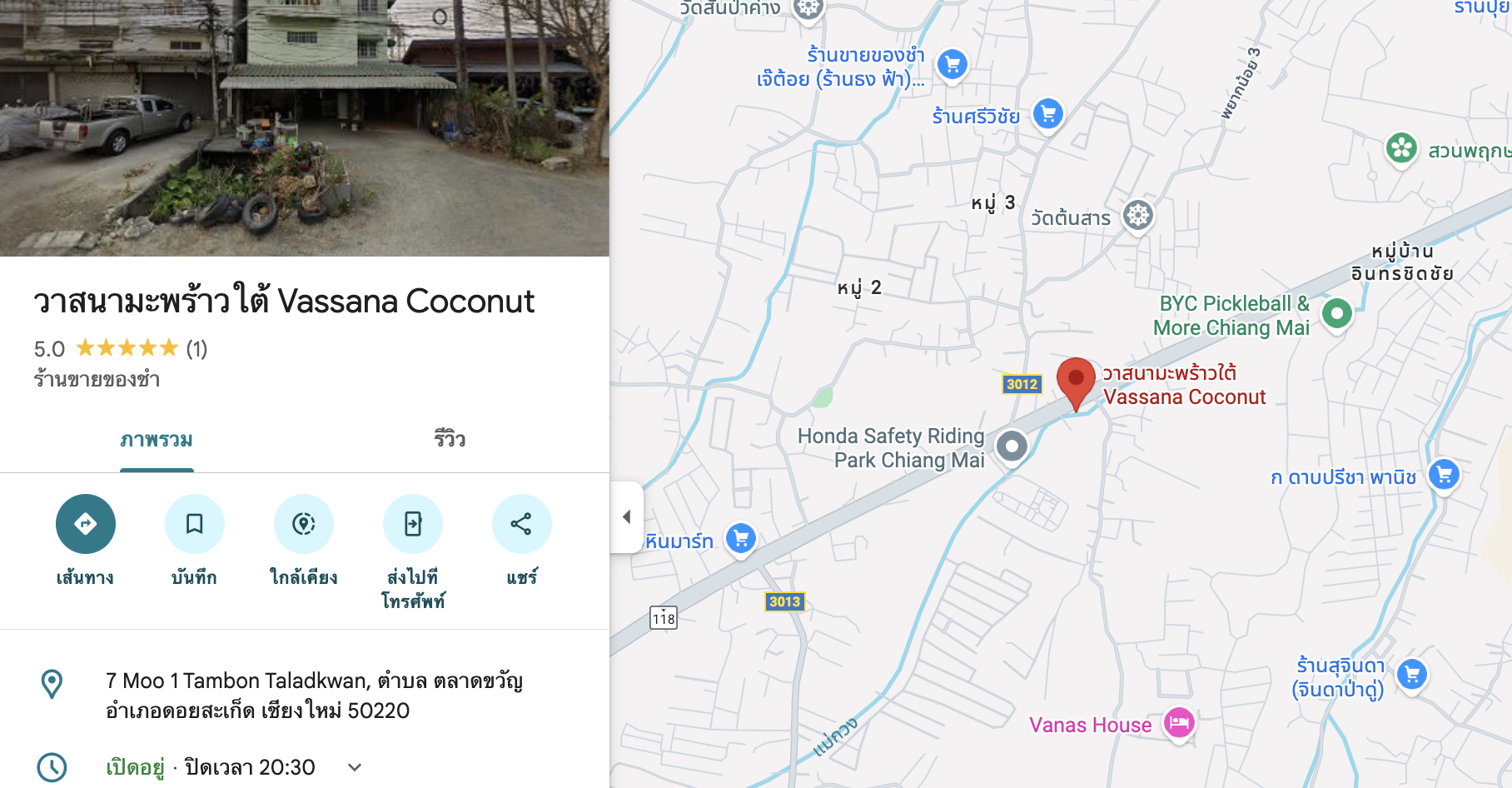Search nearby with the ใกล้เคียง icon
Image resolution: width=1512 pixels, height=788 pixels.
point(304,524)
